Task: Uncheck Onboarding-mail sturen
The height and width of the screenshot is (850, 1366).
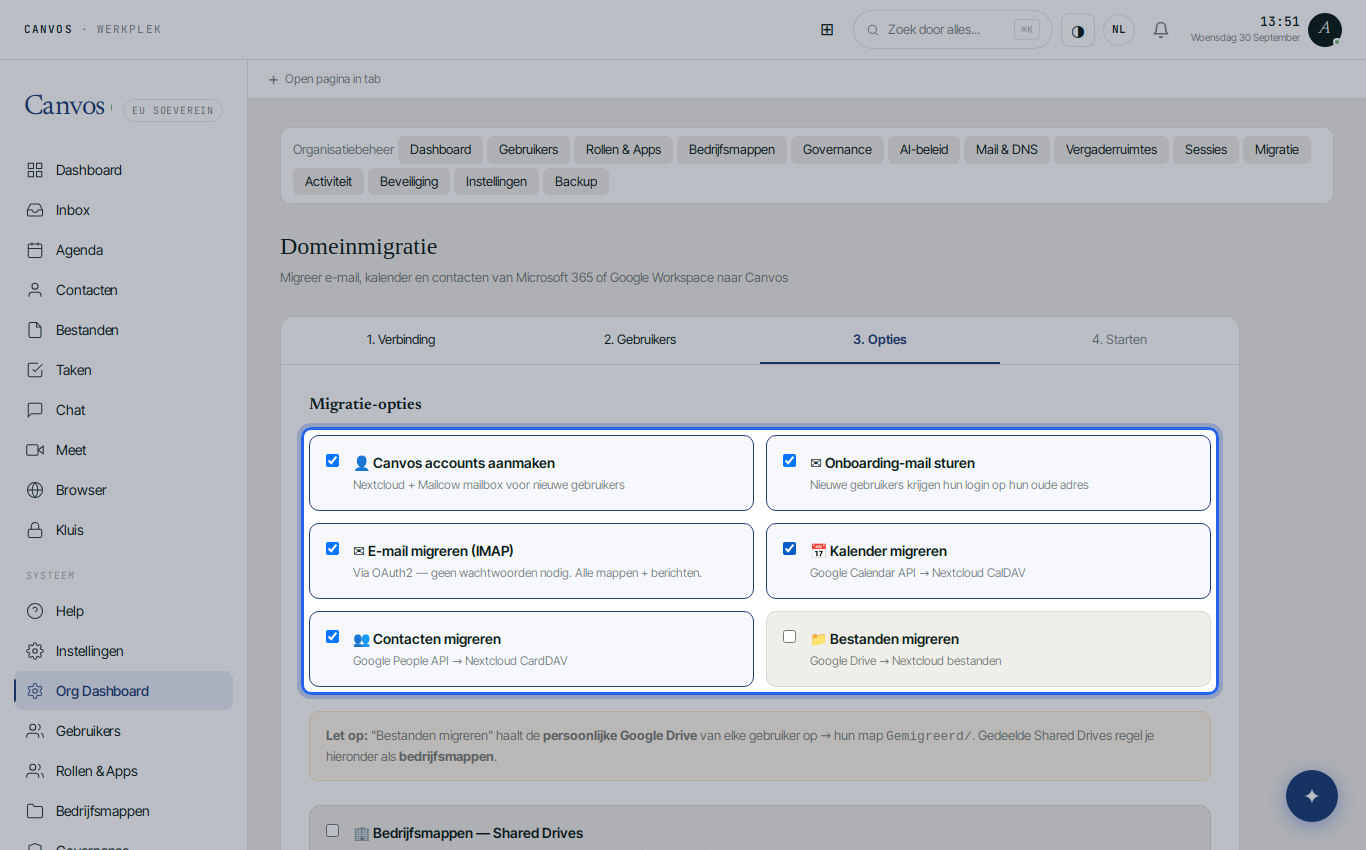Action: click(x=790, y=461)
